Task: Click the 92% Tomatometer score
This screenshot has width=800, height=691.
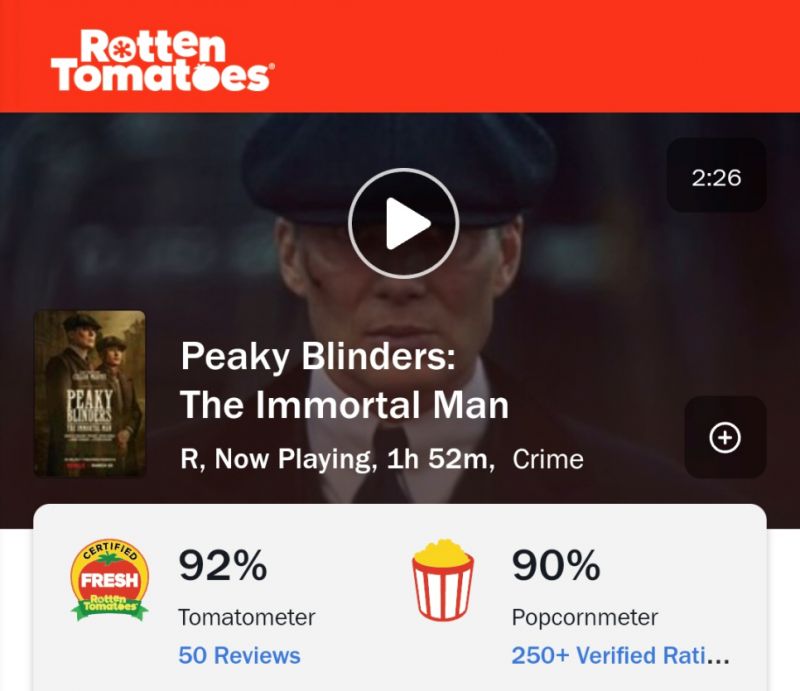Action: (222, 565)
